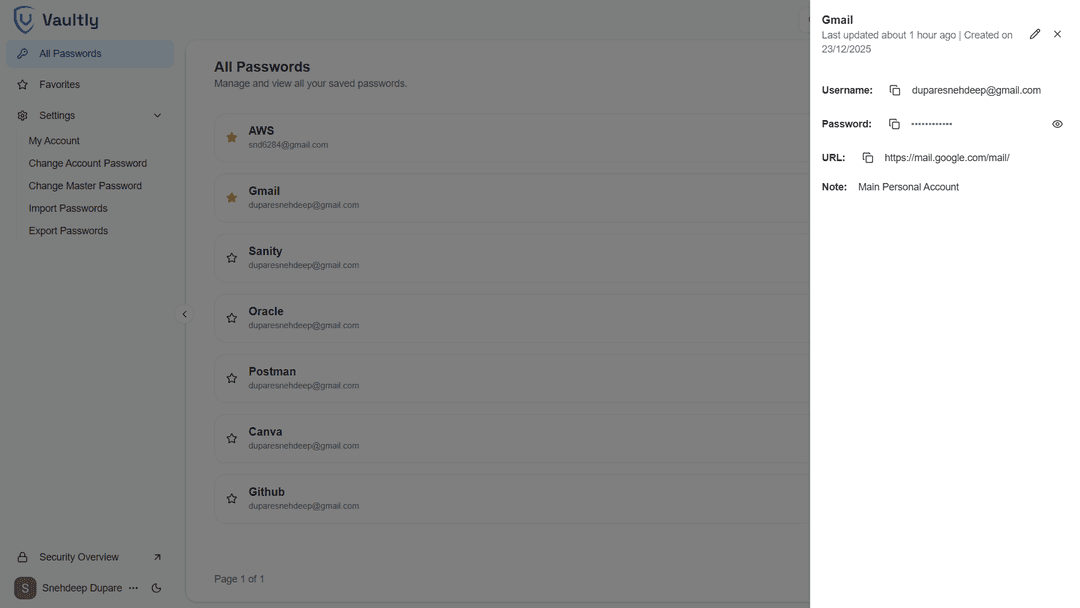1080x608 pixels.
Task: Toggle dark mode with moon icon
Action: click(x=156, y=588)
